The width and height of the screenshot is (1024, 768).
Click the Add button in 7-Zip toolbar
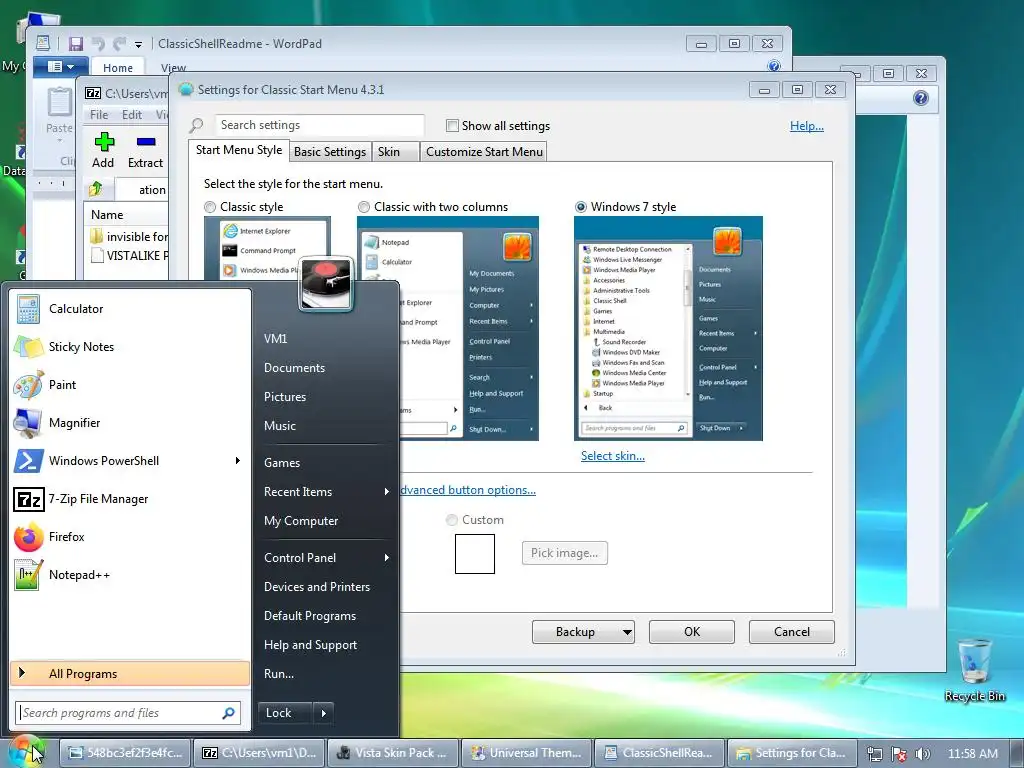click(103, 150)
